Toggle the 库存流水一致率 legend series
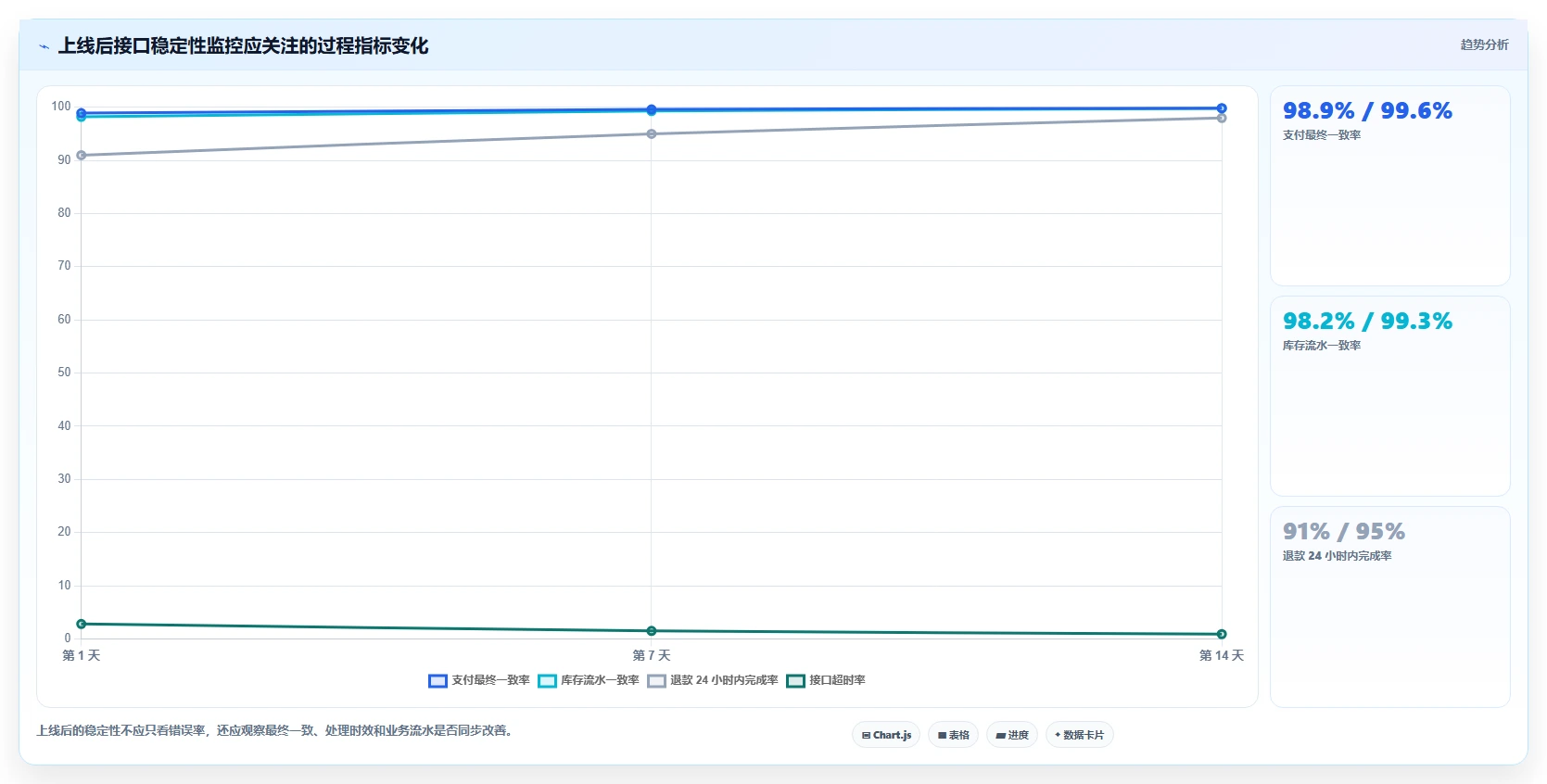This screenshot has width=1547, height=784. click(x=589, y=680)
